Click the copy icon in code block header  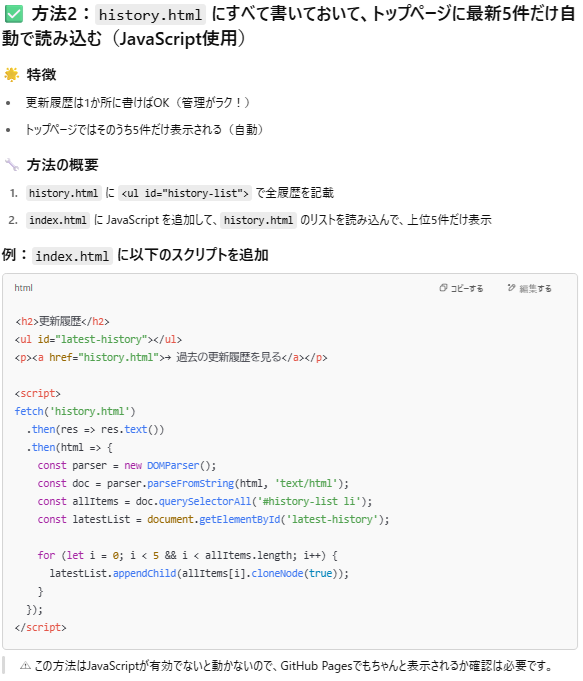click(x=443, y=288)
